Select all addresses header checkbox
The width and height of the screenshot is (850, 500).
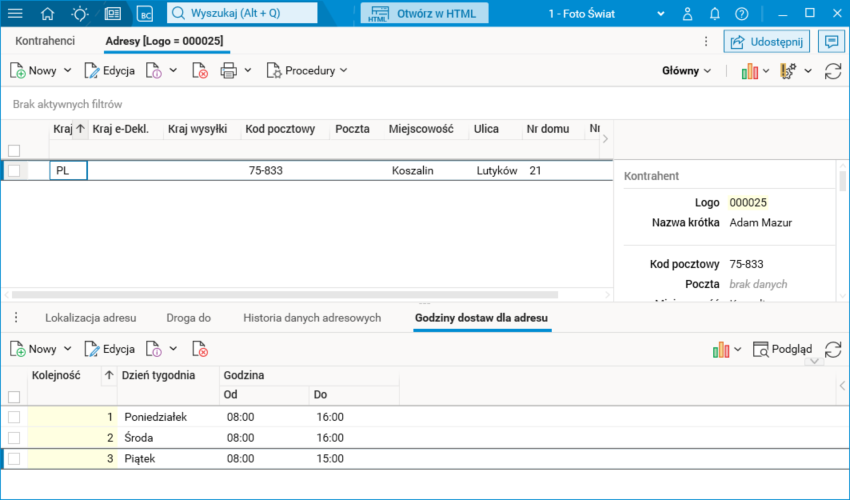[x=14, y=150]
